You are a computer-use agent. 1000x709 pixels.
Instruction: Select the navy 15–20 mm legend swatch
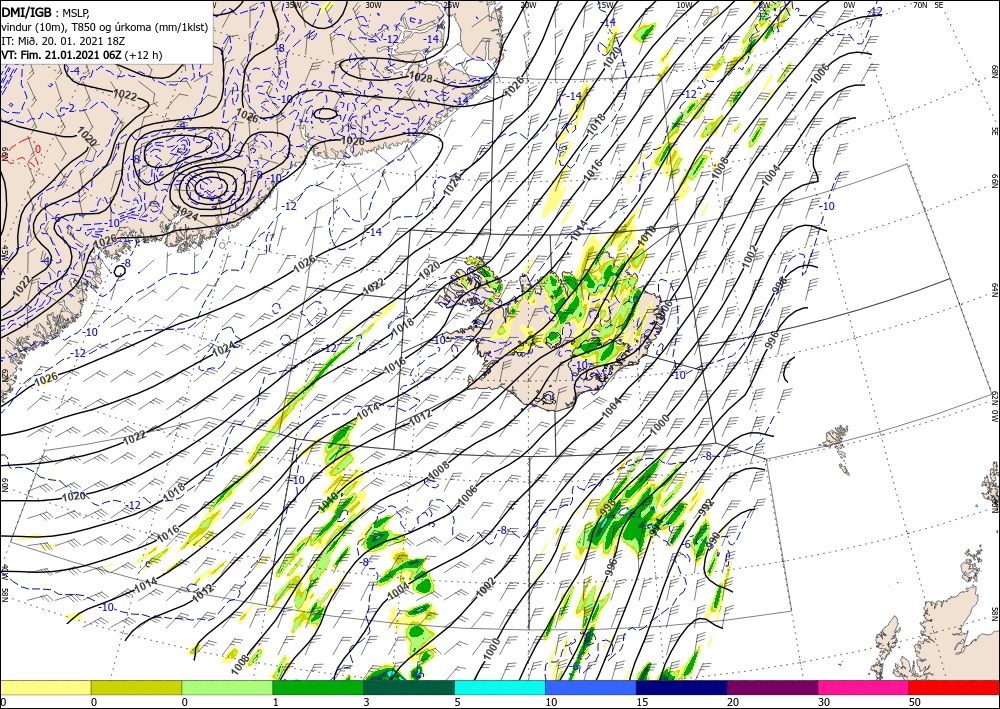[x=682, y=687]
